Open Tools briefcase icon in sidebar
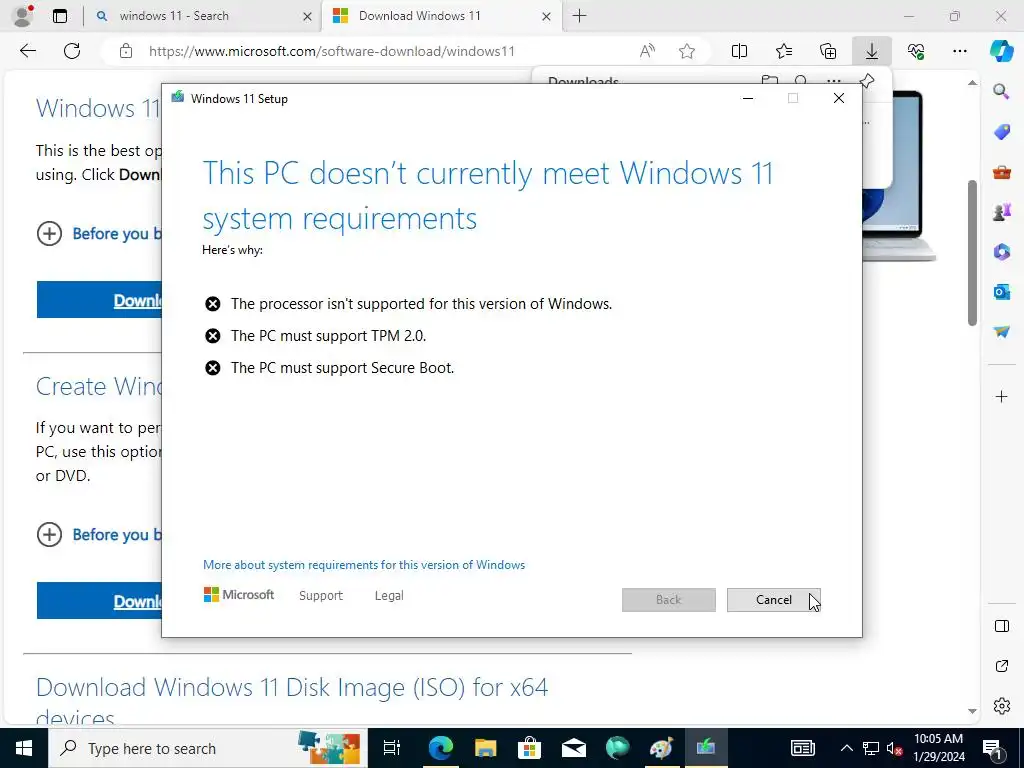Viewport: 1024px width, 768px height. pos(1001,172)
